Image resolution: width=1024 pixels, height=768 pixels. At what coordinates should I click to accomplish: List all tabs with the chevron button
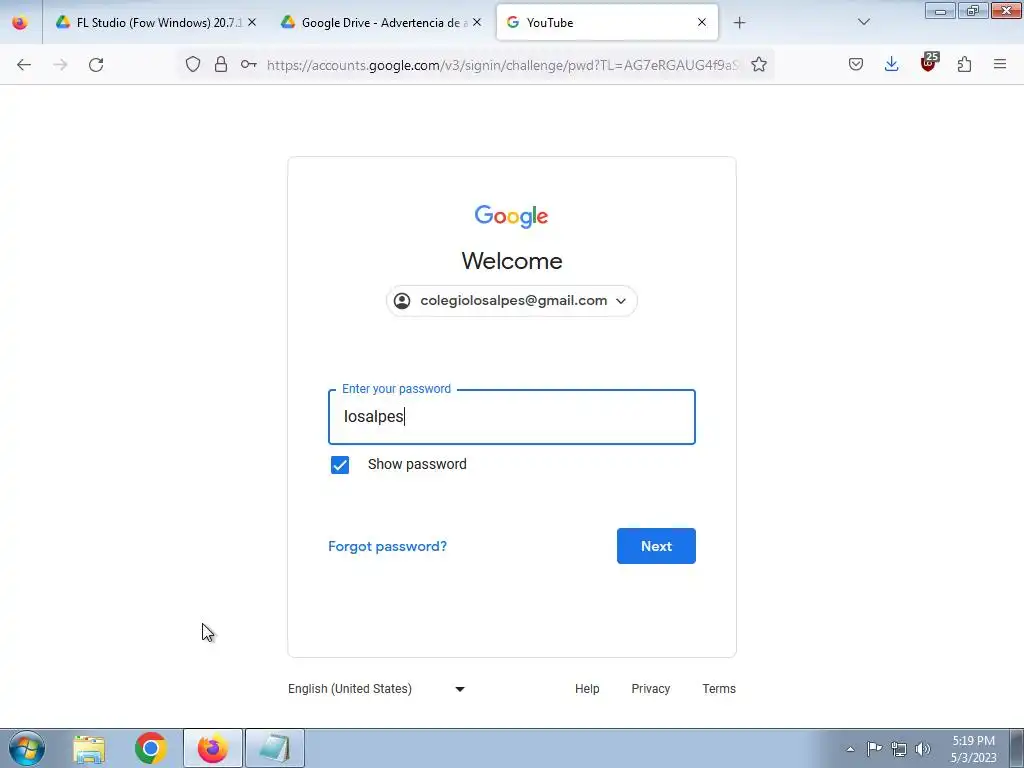[863, 22]
